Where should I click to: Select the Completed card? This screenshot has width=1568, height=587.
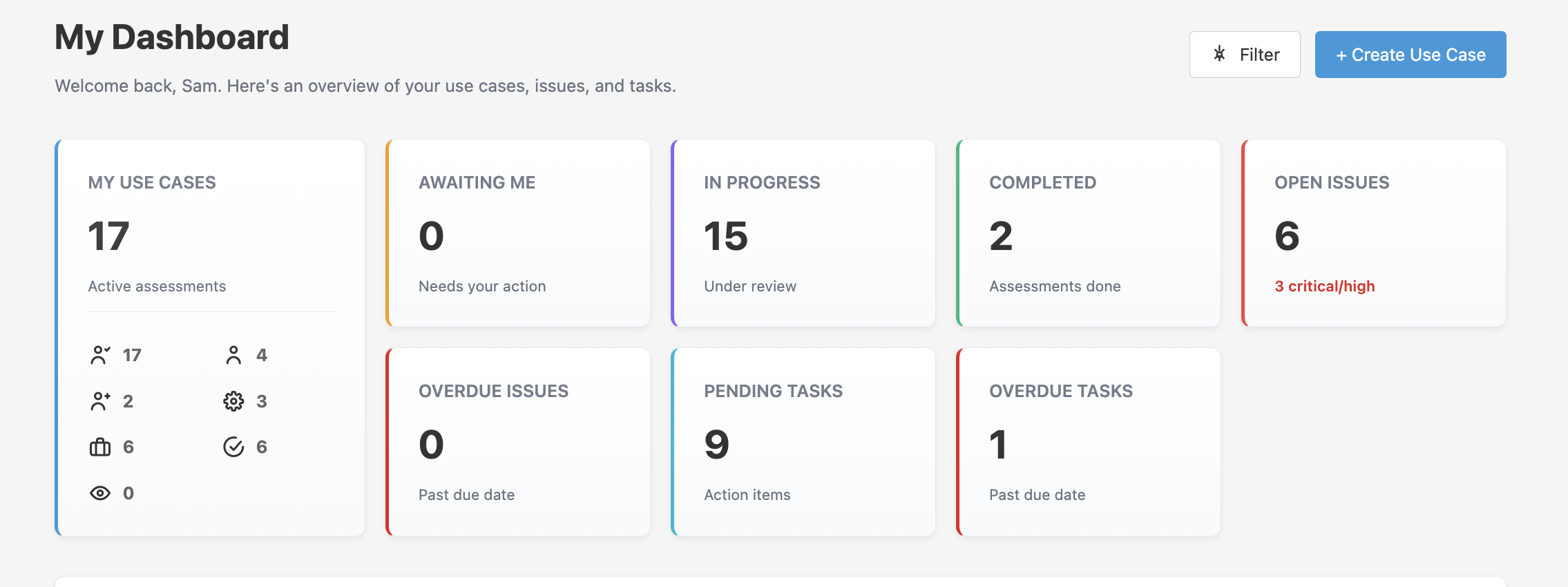click(1089, 233)
